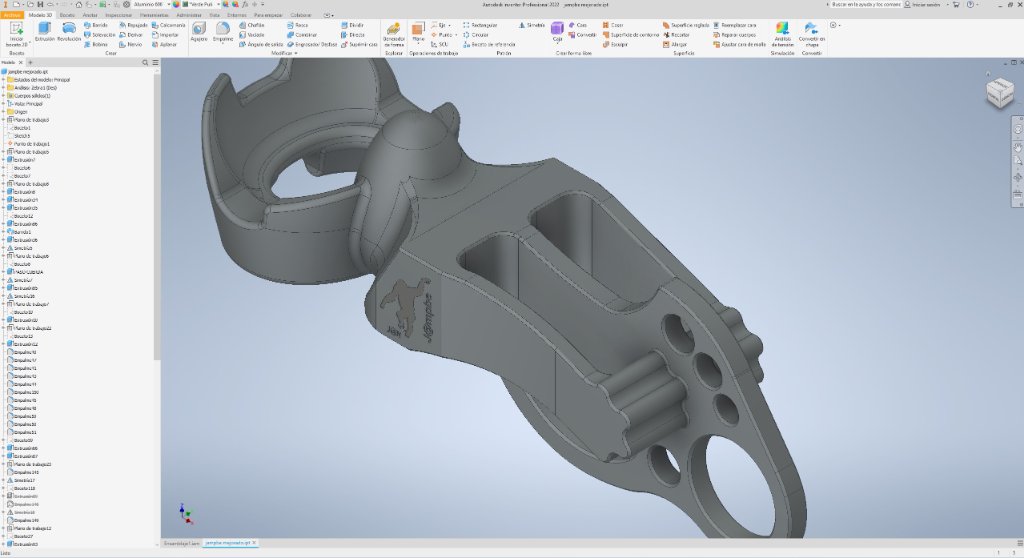Select the Calcomanía decal tool

[x=168, y=25]
